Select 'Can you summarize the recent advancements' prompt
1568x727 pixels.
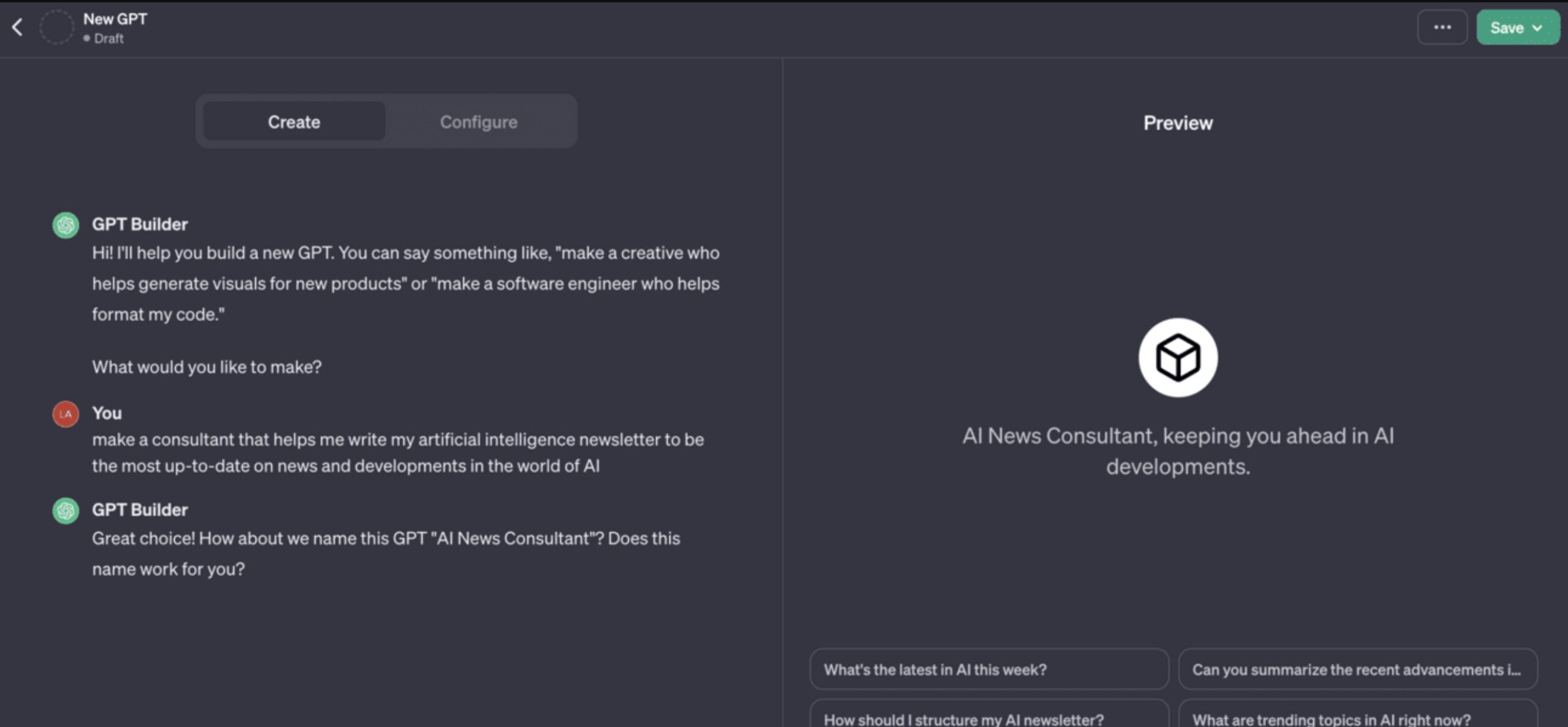[x=1358, y=669]
